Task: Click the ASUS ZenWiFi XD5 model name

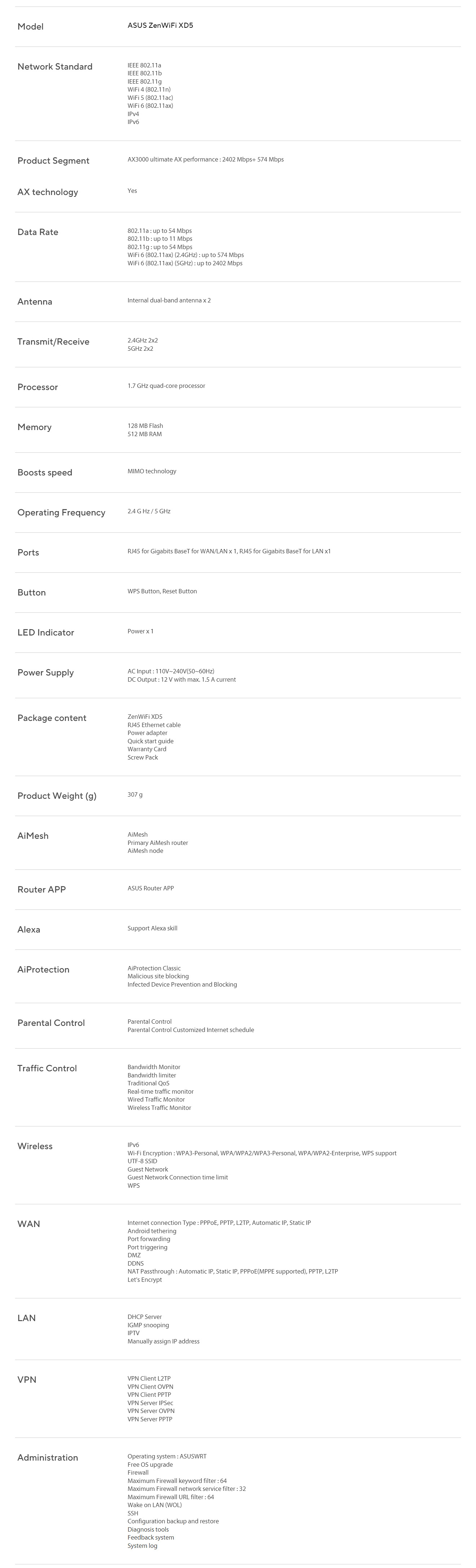Action: click(160, 26)
